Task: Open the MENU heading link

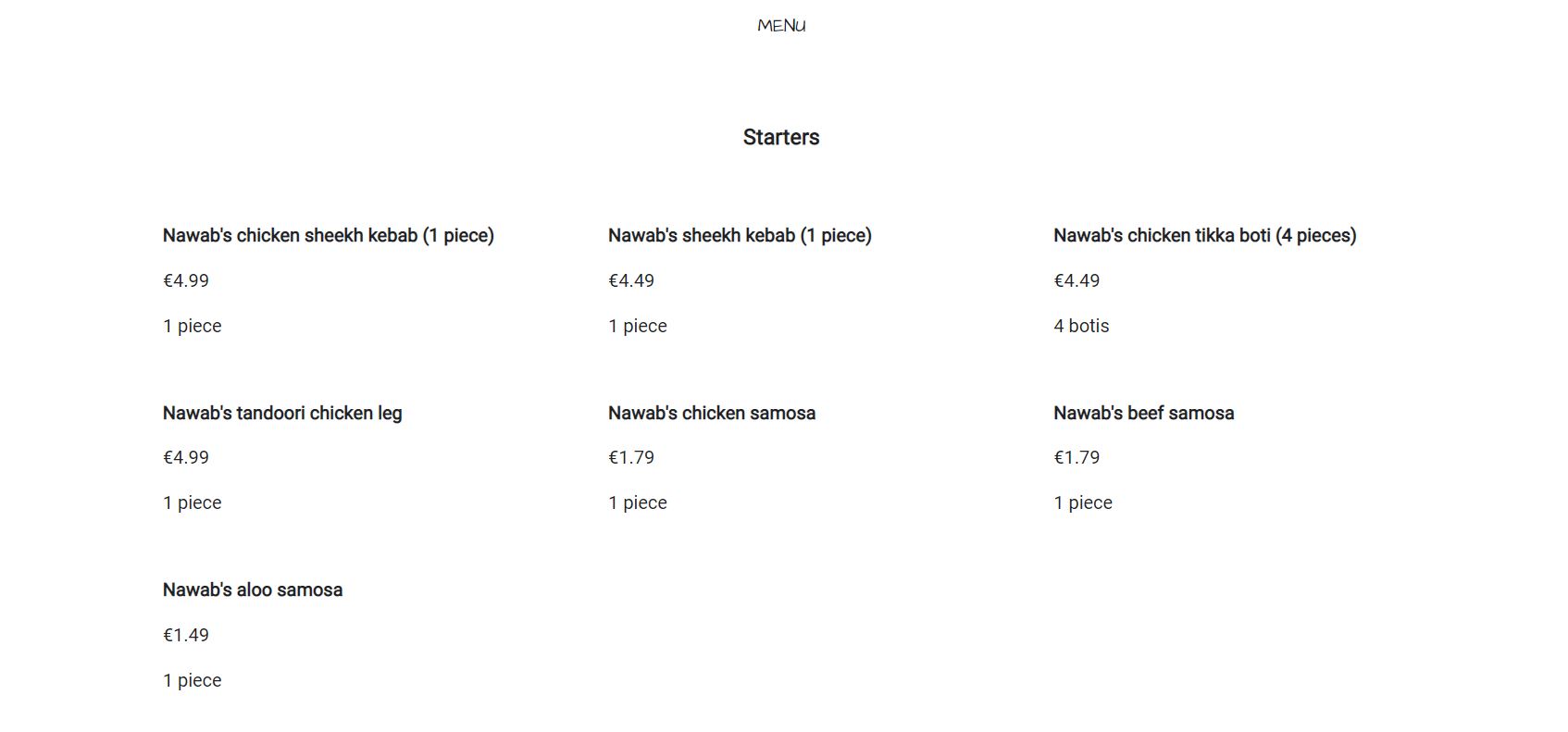Action: [x=781, y=26]
